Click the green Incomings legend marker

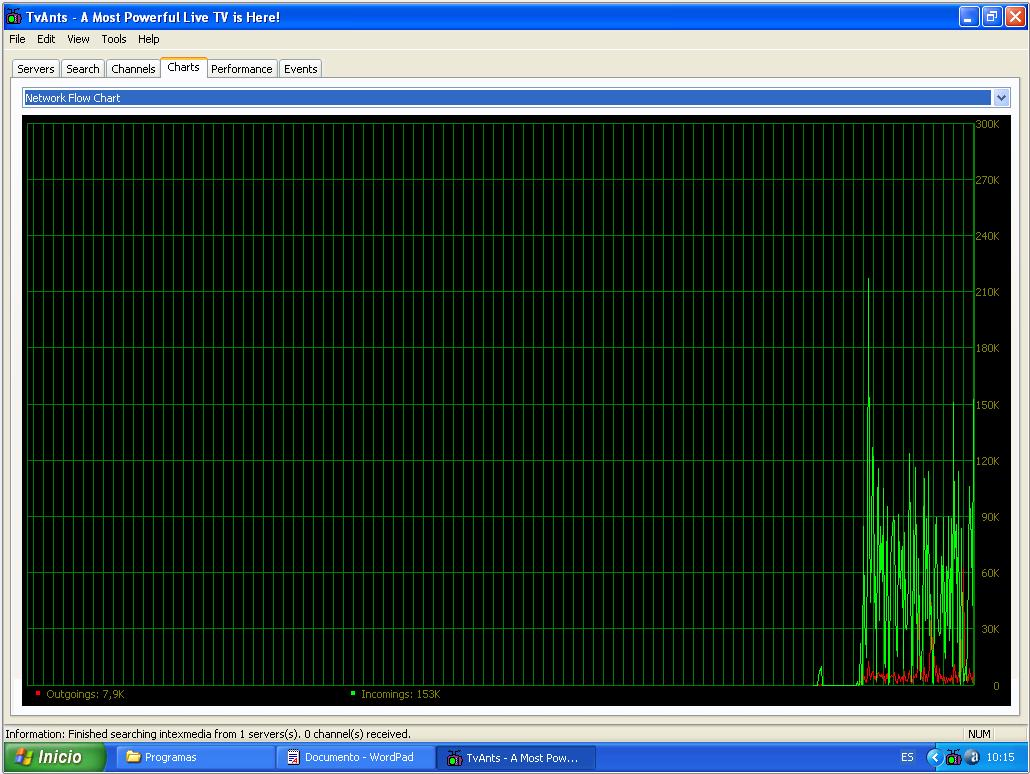click(x=353, y=693)
